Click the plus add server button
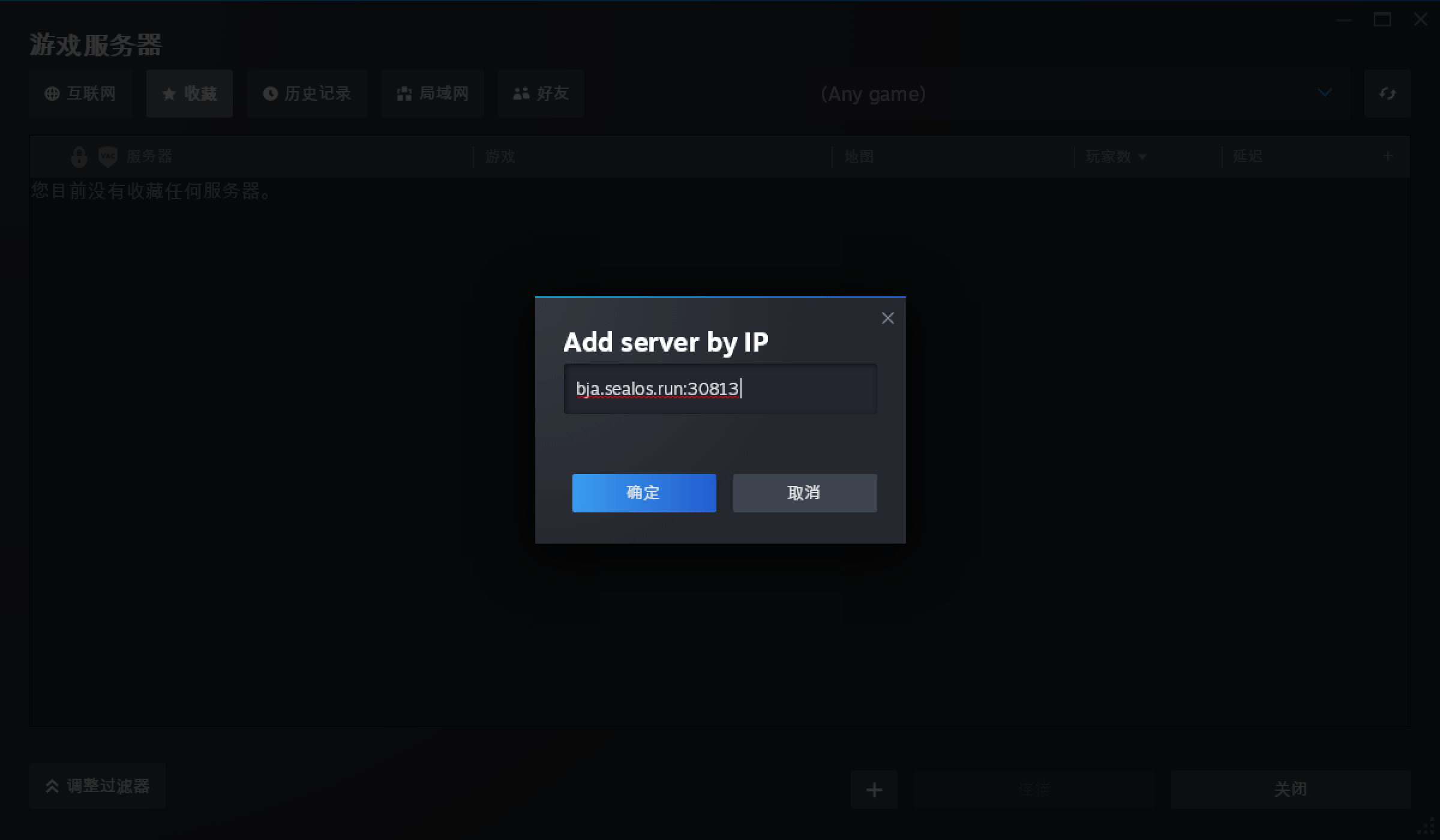Screen dimensions: 1440x840 [x=874, y=790]
